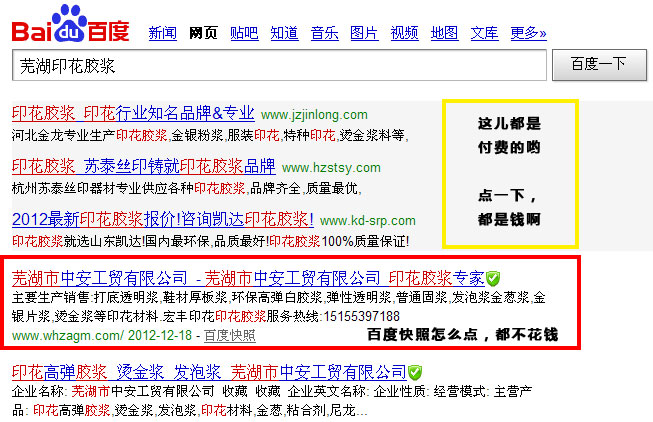This screenshot has height=422, width=653.
Task: Go to the 地图 tab
Action: click(x=444, y=33)
